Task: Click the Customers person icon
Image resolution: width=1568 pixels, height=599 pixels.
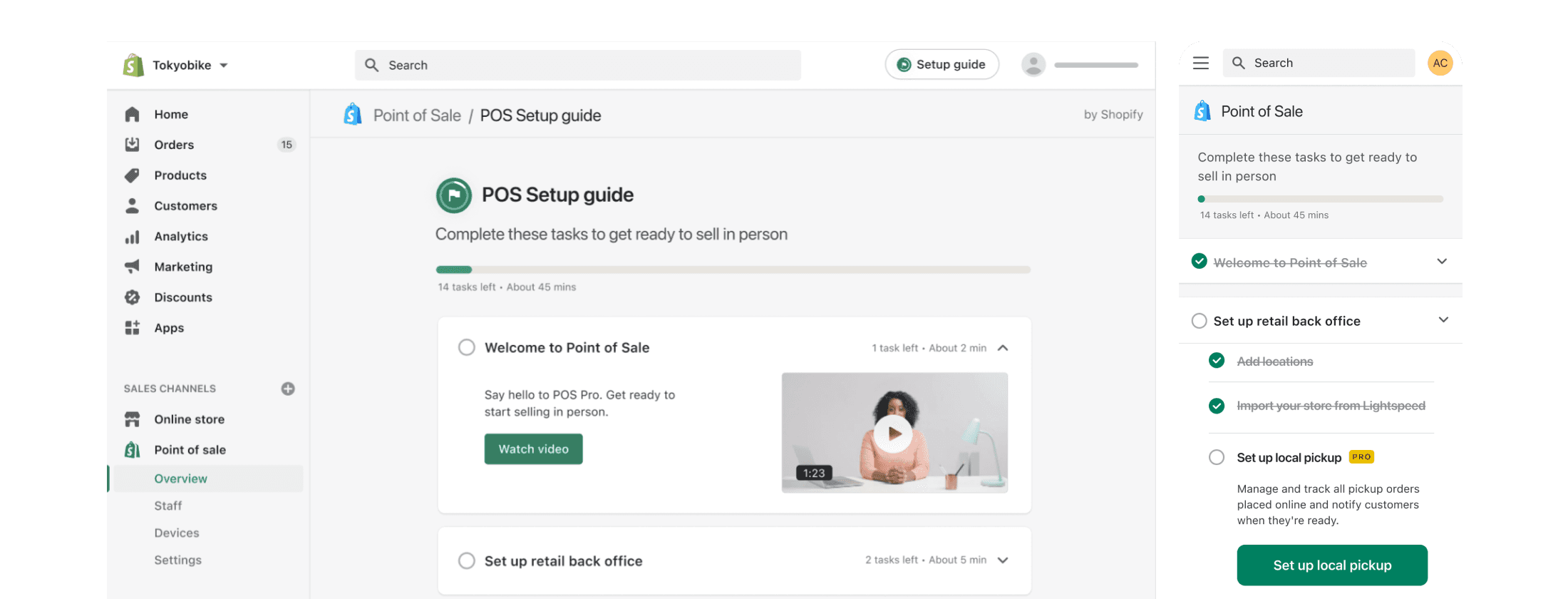Action: coord(132,206)
